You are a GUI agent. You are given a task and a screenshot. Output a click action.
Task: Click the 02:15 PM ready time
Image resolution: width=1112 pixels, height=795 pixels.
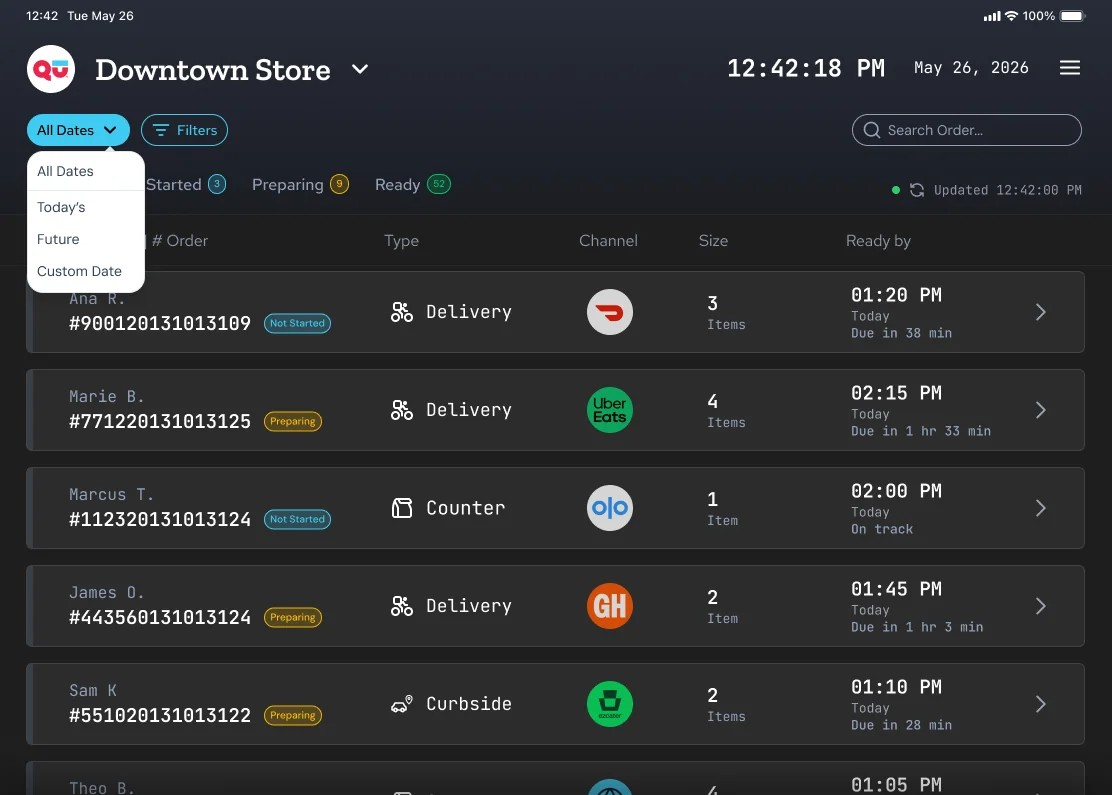(896, 393)
